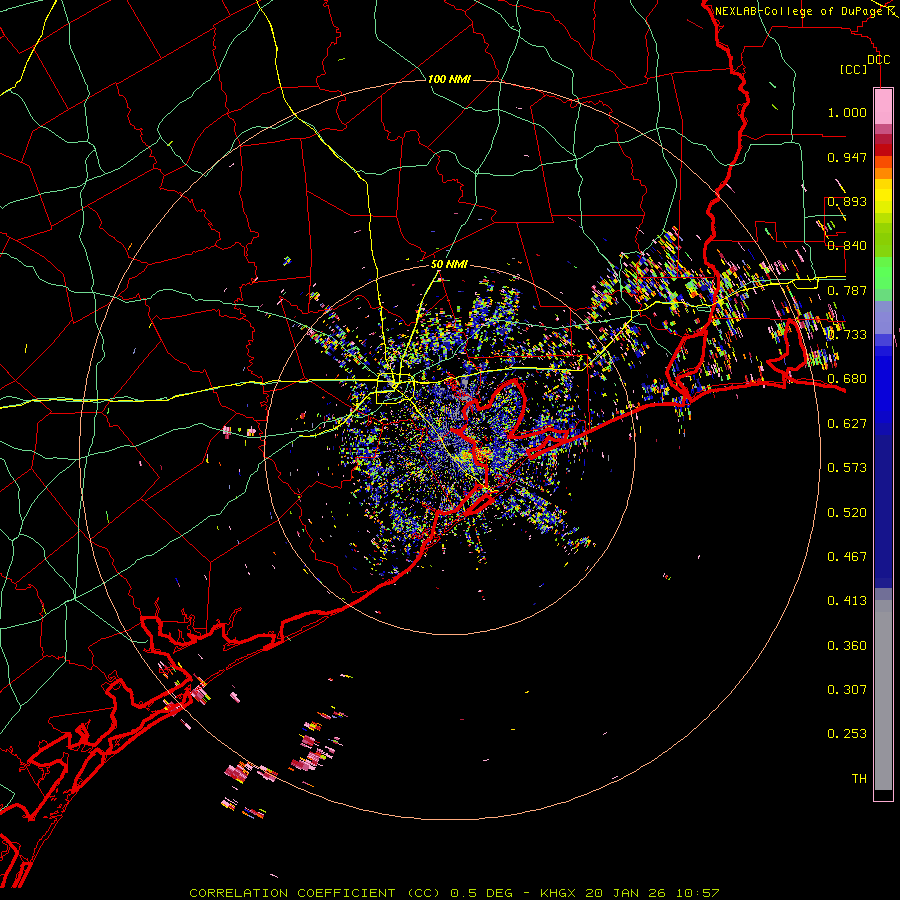Click the 0.360 scale value
The height and width of the screenshot is (900, 900).
tap(847, 646)
